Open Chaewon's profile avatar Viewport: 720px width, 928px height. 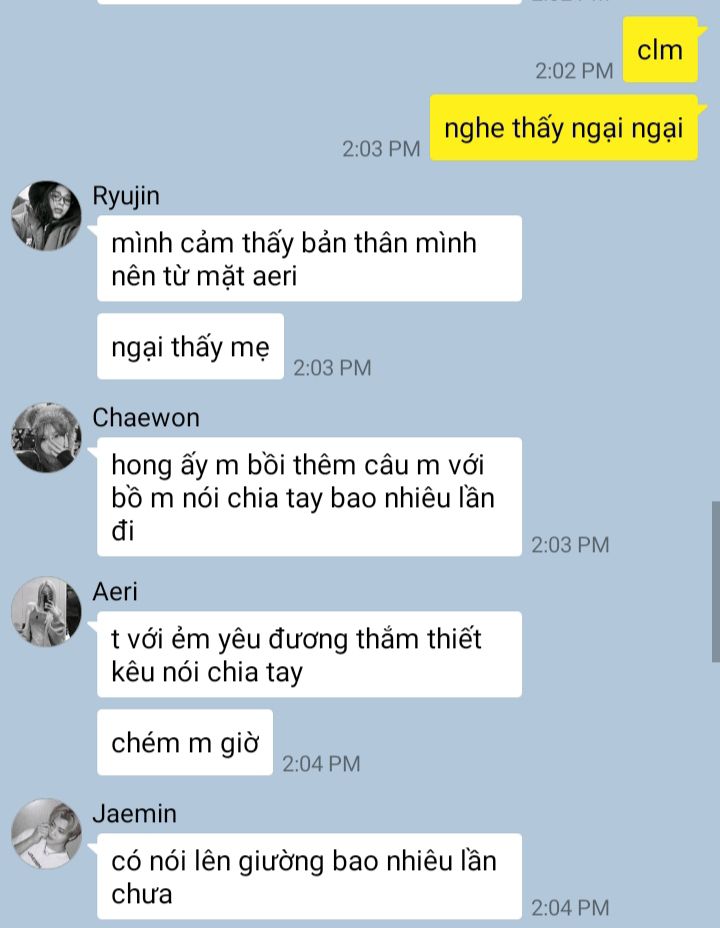(46, 437)
